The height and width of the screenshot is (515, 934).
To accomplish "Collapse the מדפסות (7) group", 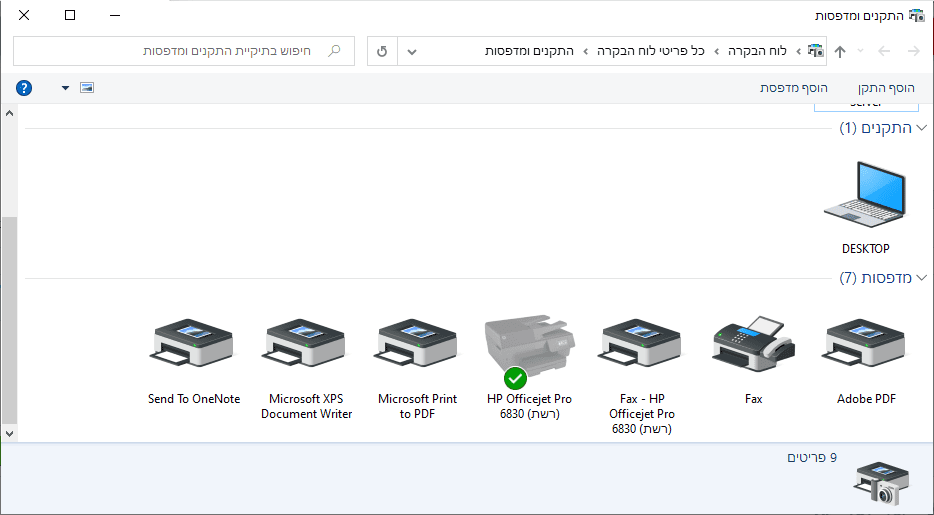I will coord(923,278).
